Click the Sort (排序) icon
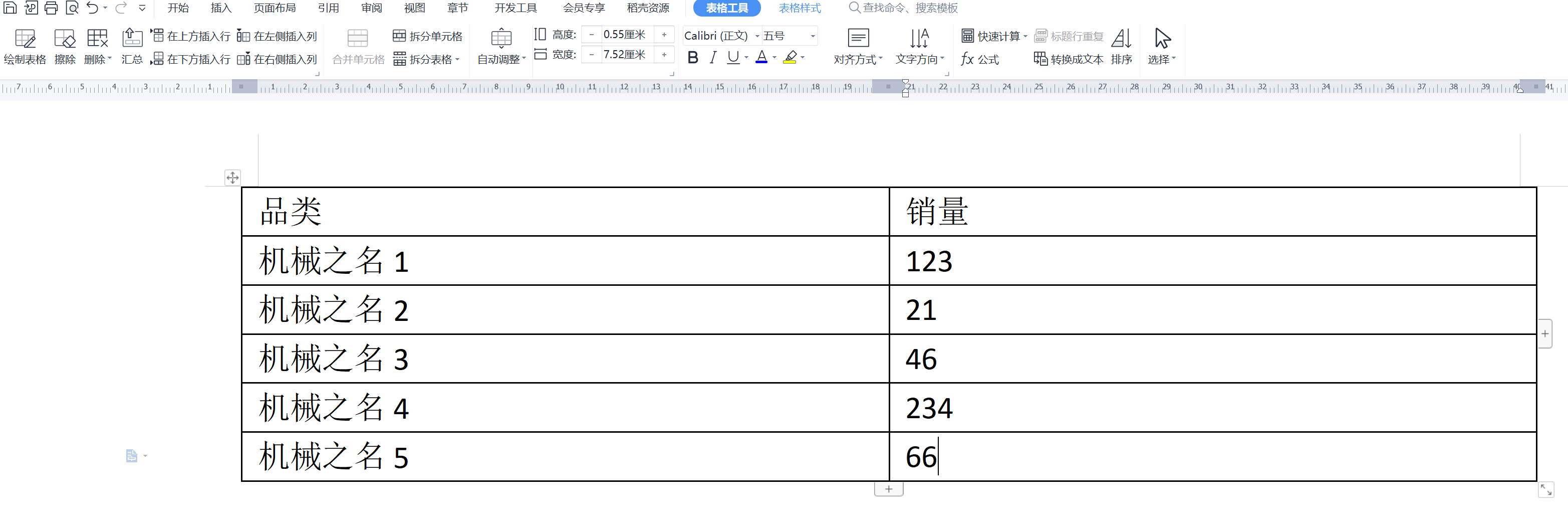This screenshot has width=1568, height=526. [x=1121, y=47]
